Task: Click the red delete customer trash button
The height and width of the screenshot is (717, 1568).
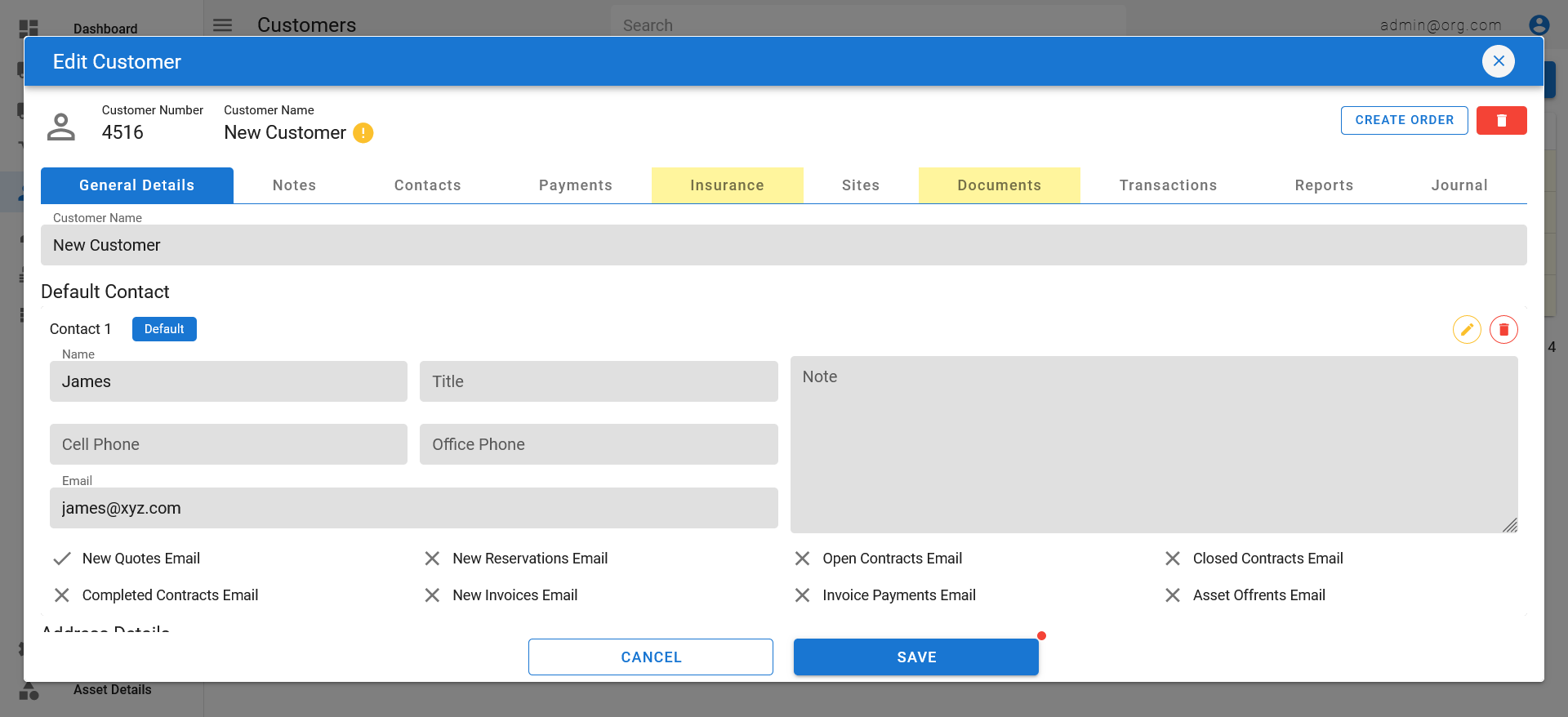Action: [1501, 121]
